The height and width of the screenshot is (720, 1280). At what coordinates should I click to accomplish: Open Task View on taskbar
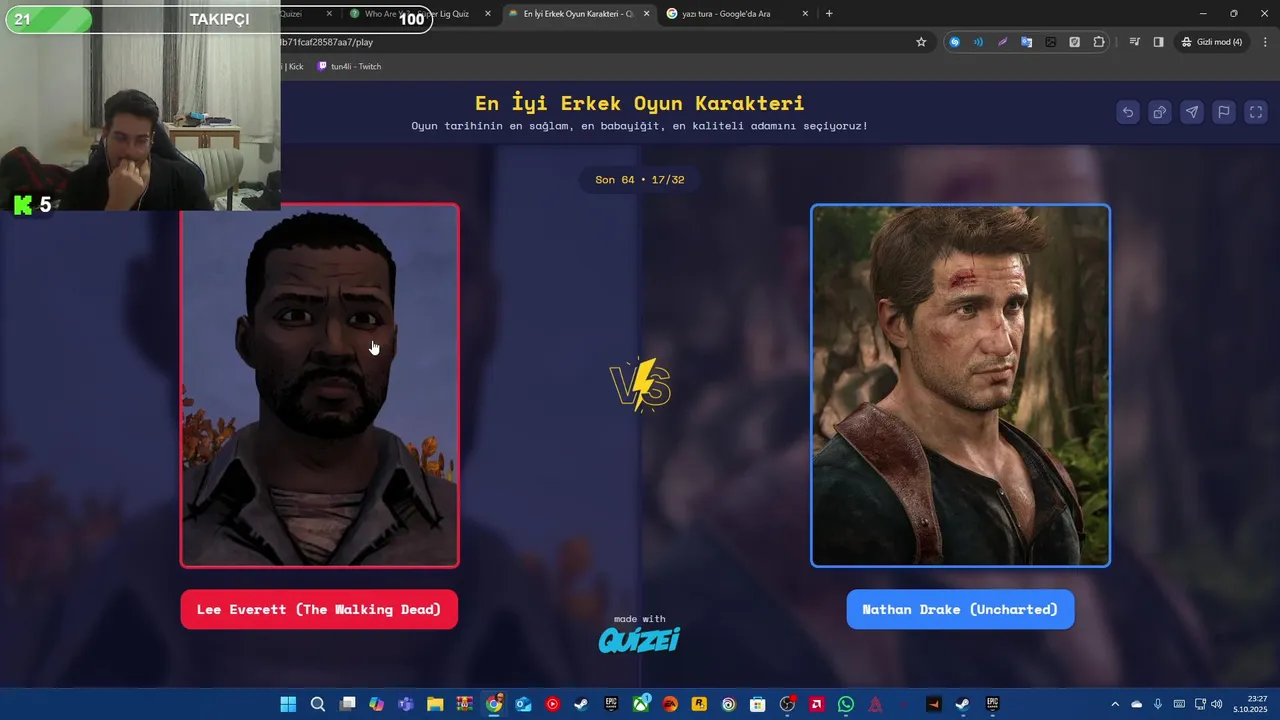coord(347,704)
